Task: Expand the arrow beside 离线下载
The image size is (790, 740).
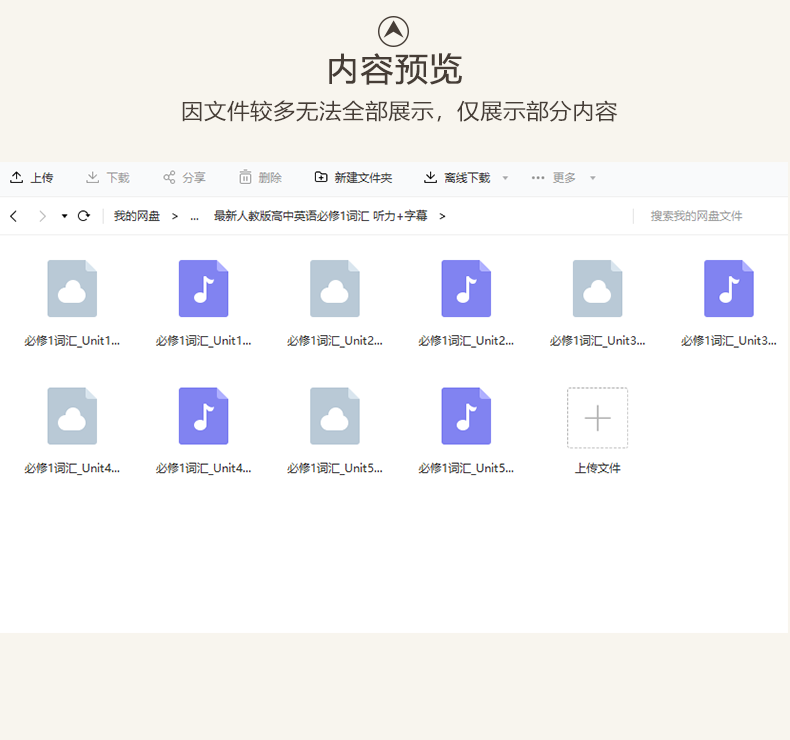Action: click(505, 178)
